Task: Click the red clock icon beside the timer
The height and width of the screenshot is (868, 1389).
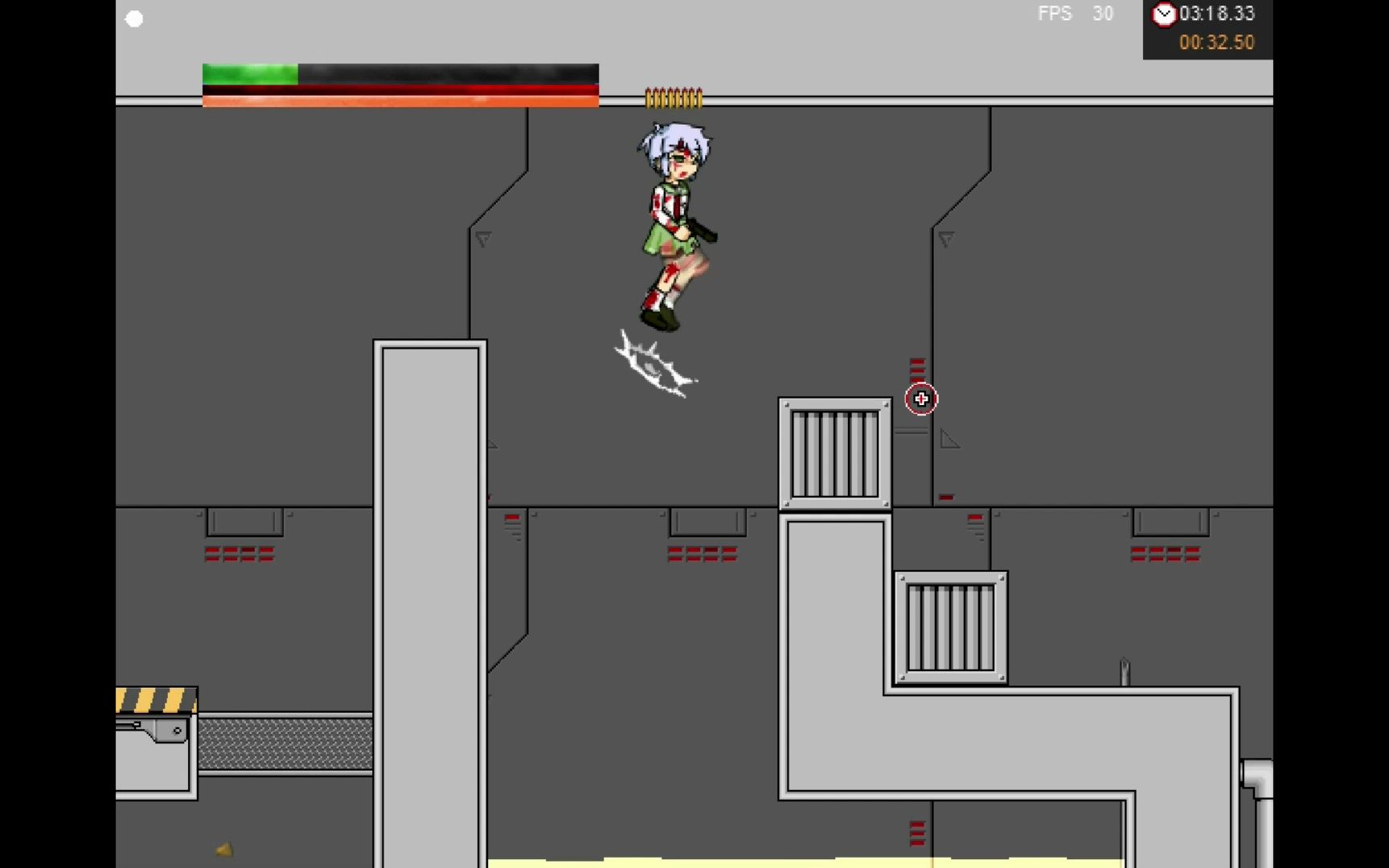Action: [1164, 14]
